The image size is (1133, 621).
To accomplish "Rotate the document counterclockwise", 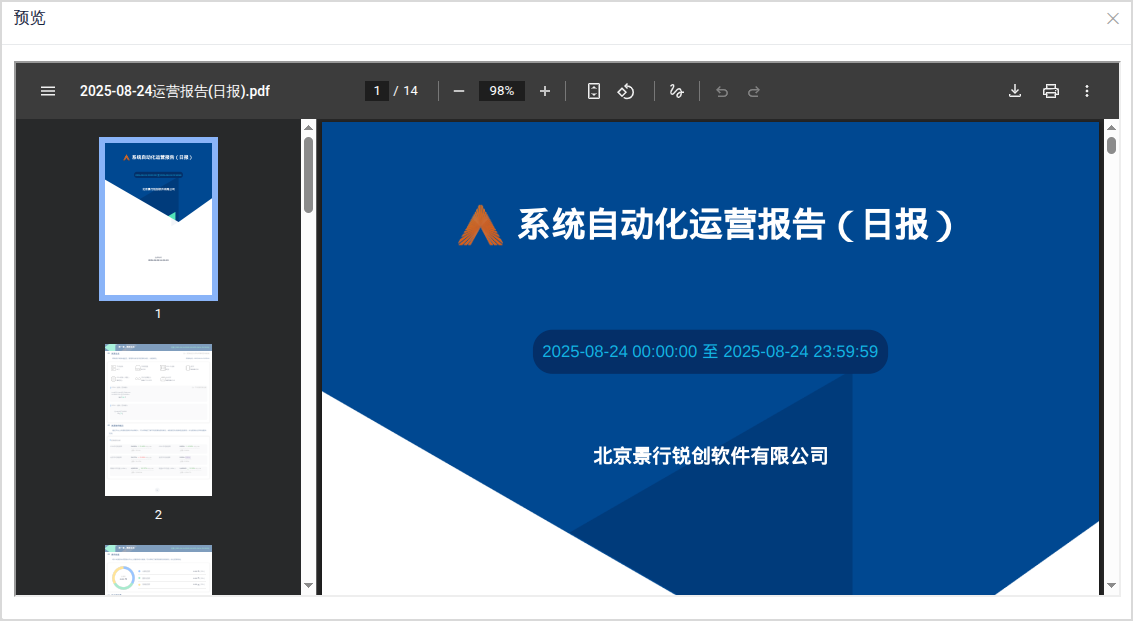I will (x=626, y=91).
